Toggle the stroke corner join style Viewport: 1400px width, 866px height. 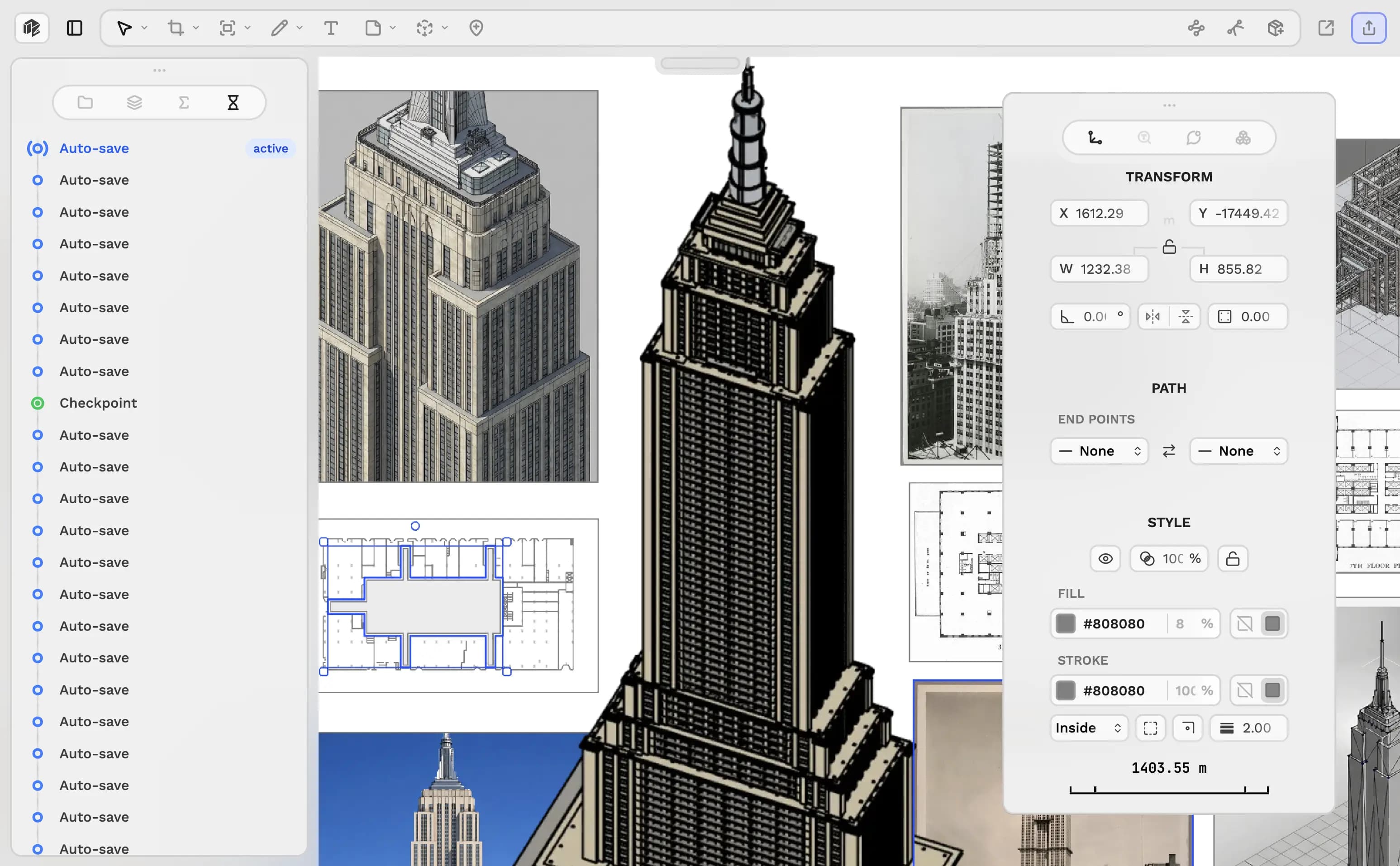(1187, 728)
